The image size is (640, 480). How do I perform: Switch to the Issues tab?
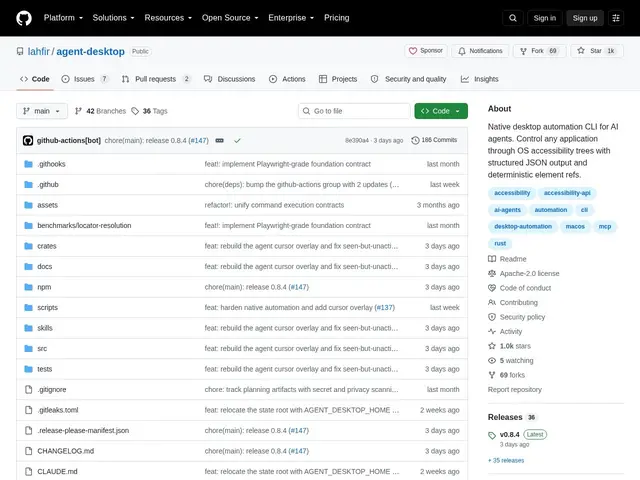click(x=85, y=79)
